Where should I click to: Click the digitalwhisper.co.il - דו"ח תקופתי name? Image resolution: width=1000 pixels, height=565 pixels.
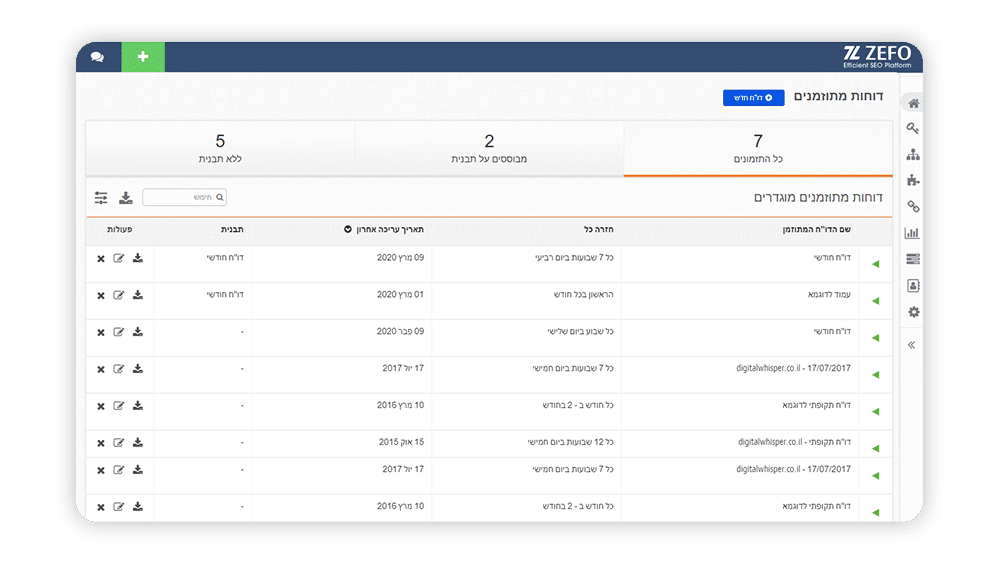795,442
